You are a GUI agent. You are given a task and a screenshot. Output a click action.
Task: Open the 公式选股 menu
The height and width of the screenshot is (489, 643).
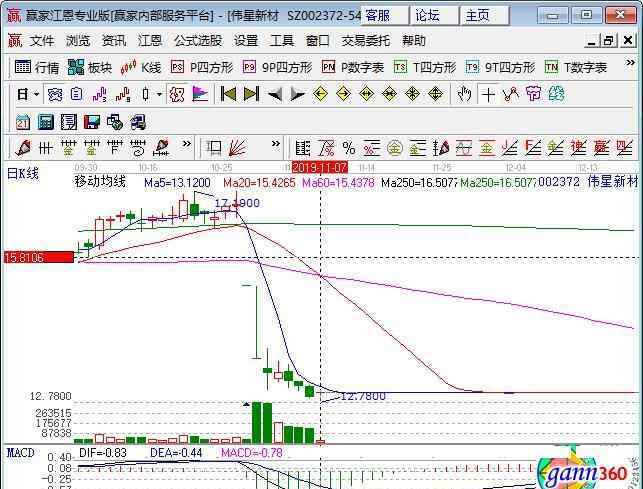(198, 41)
